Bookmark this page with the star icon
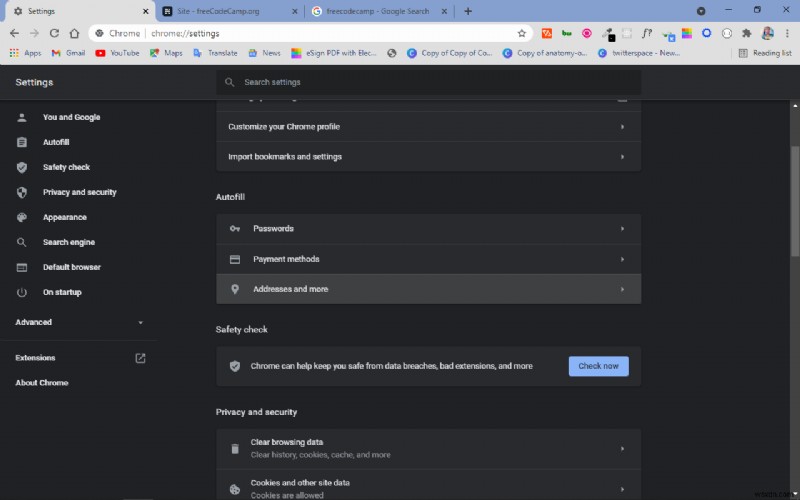 (521, 33)
